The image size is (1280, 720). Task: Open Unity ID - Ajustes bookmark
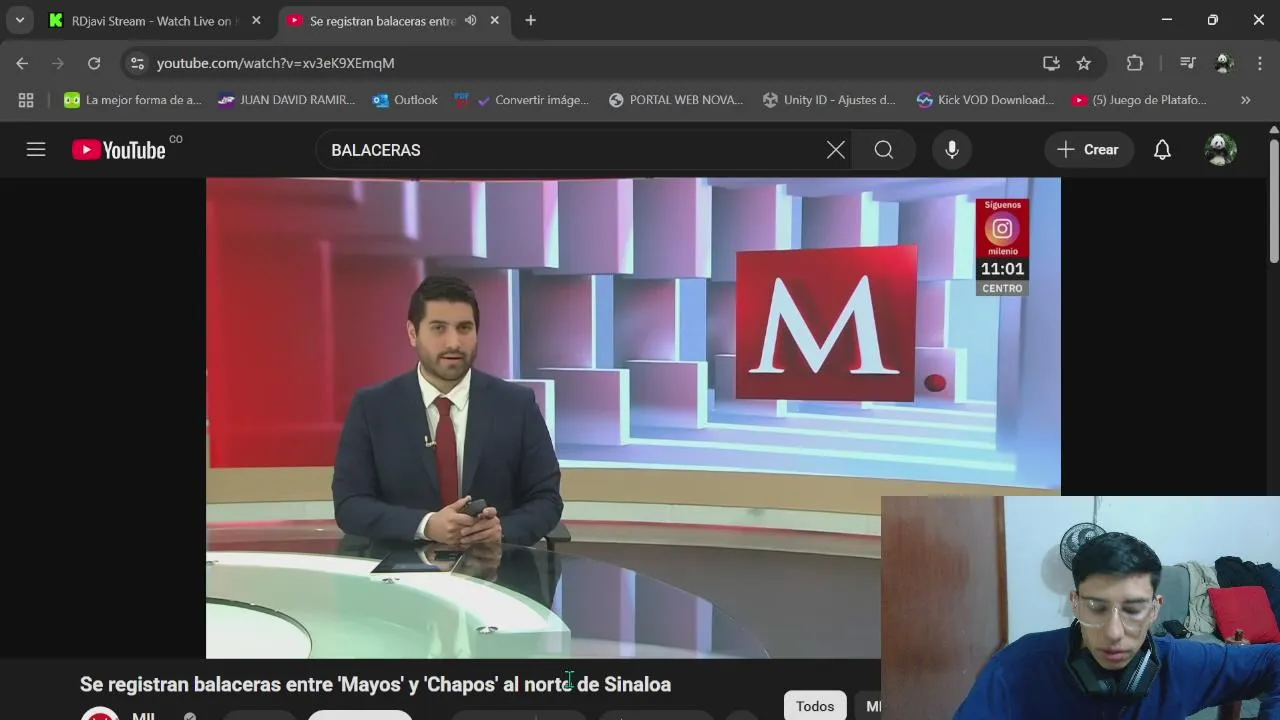829,100
